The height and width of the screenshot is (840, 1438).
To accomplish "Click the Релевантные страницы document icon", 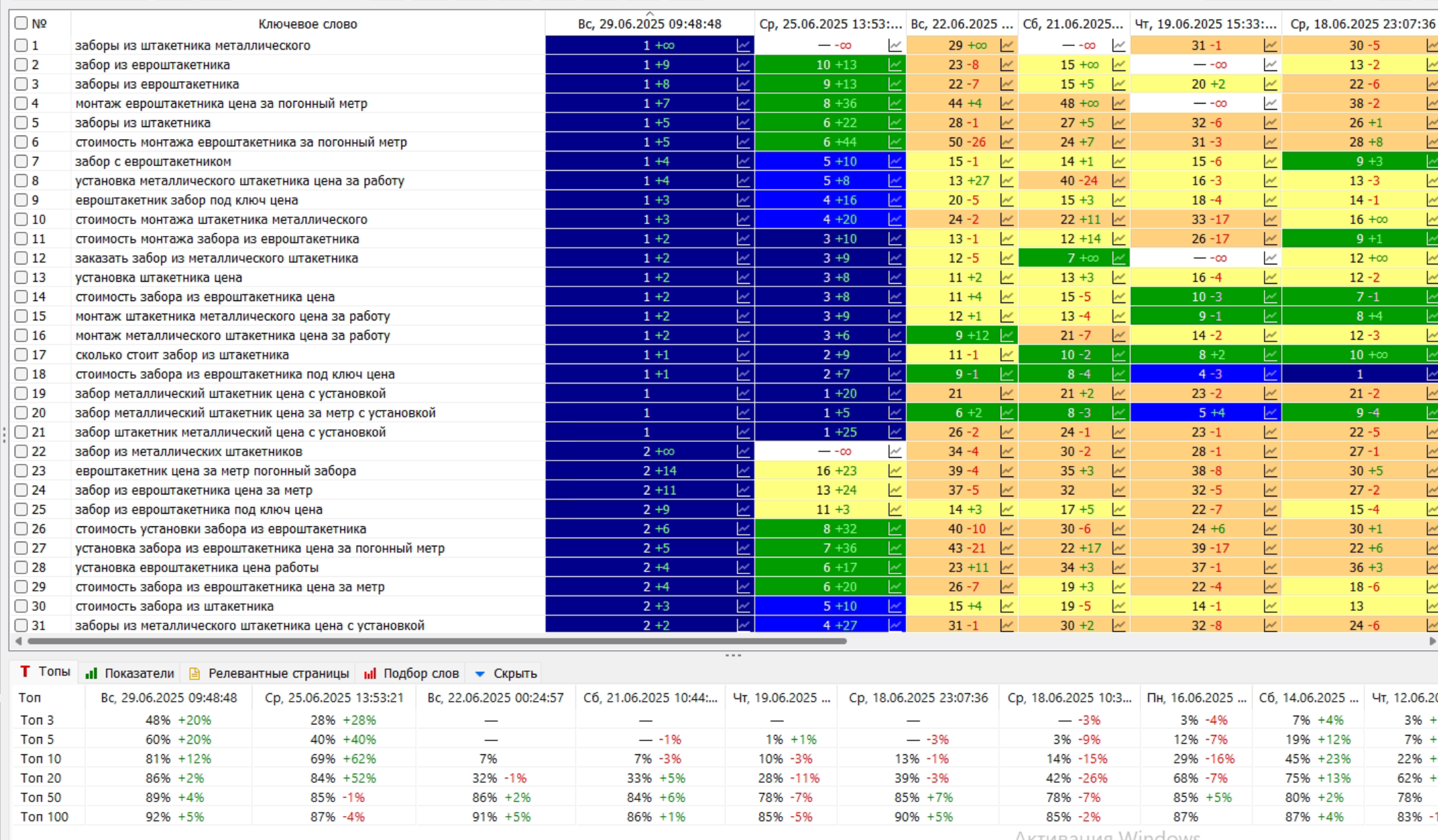I will coord(195,673).
